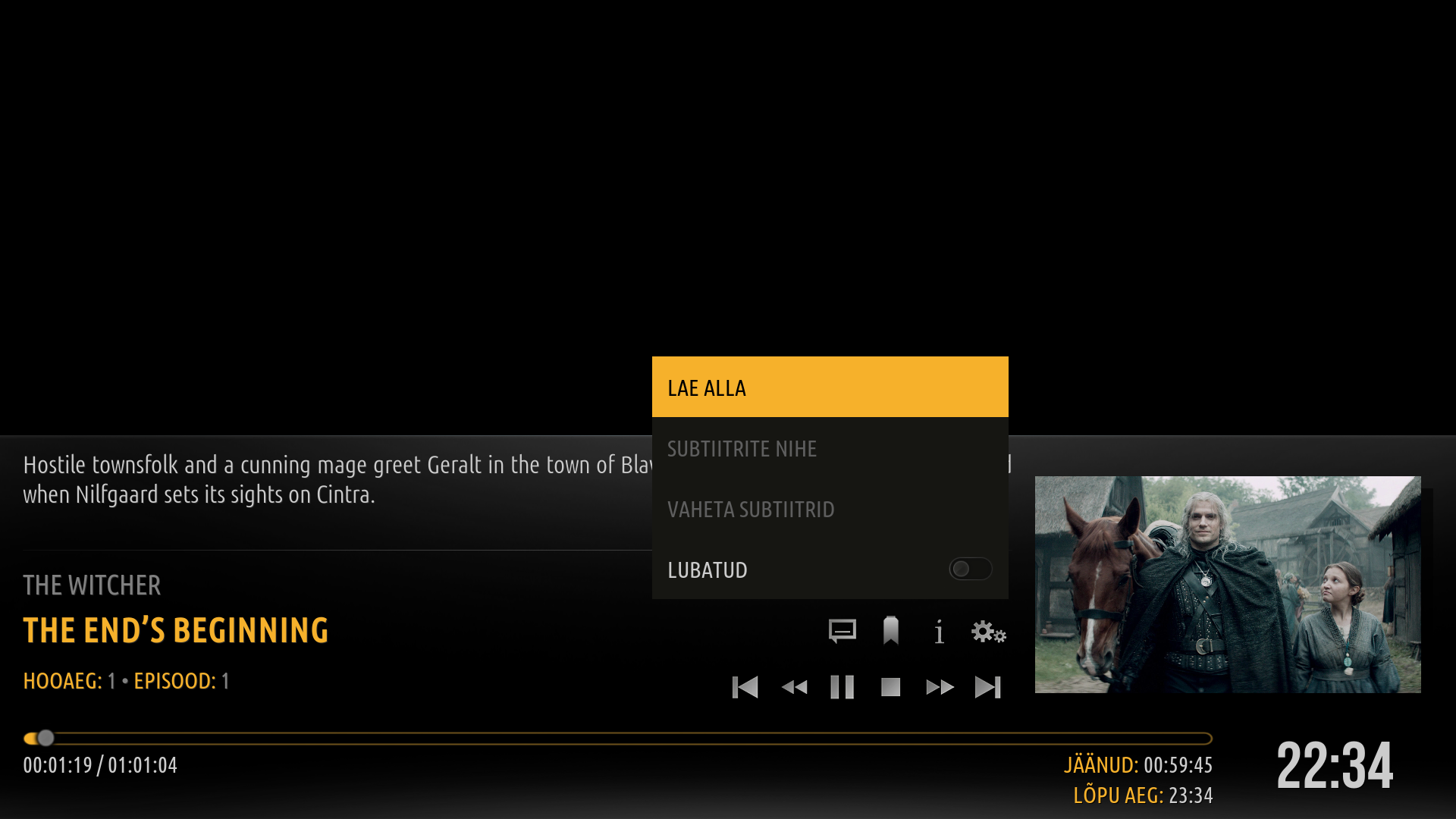Screen dimensions: 1456x819
Task: Click the 22:34 clock display
Action: pyautogui.click(x=1334, y=766)
